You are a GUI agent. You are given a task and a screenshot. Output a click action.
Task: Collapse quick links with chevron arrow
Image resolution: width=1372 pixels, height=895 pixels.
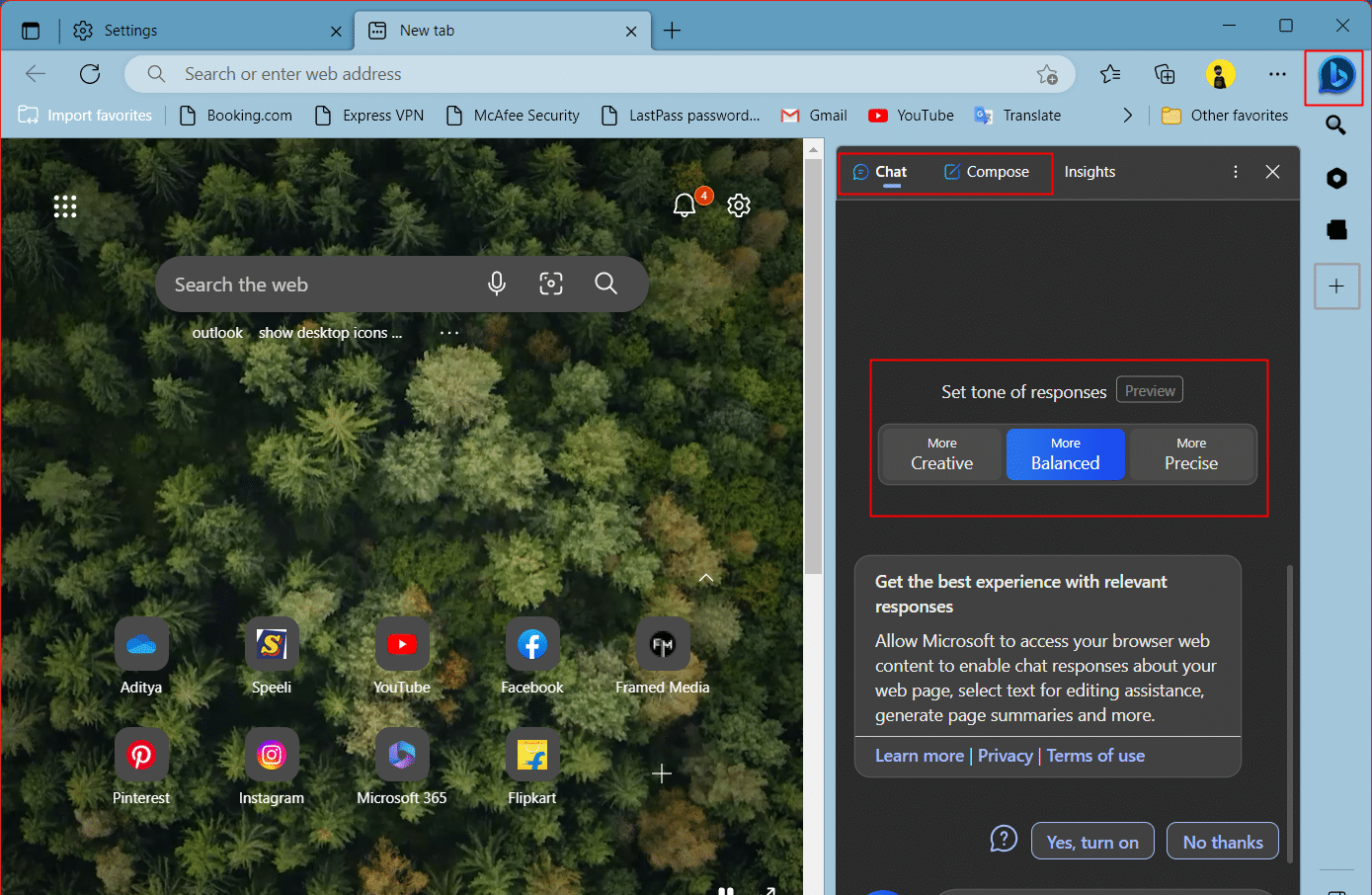point(706,577)
